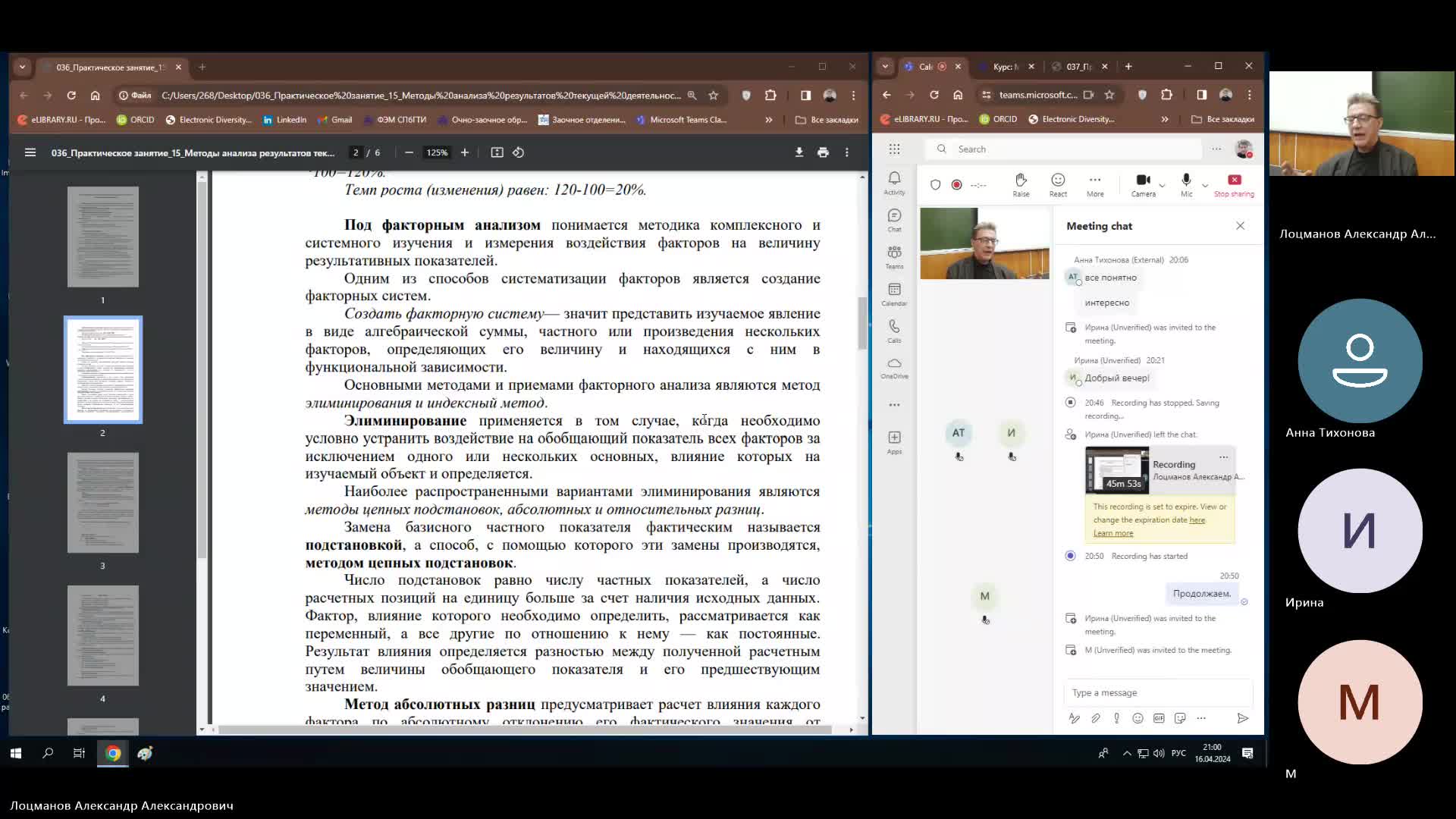Open new tab in Teams Chrome window
Screen dimensions: 1456x819
1128,66
